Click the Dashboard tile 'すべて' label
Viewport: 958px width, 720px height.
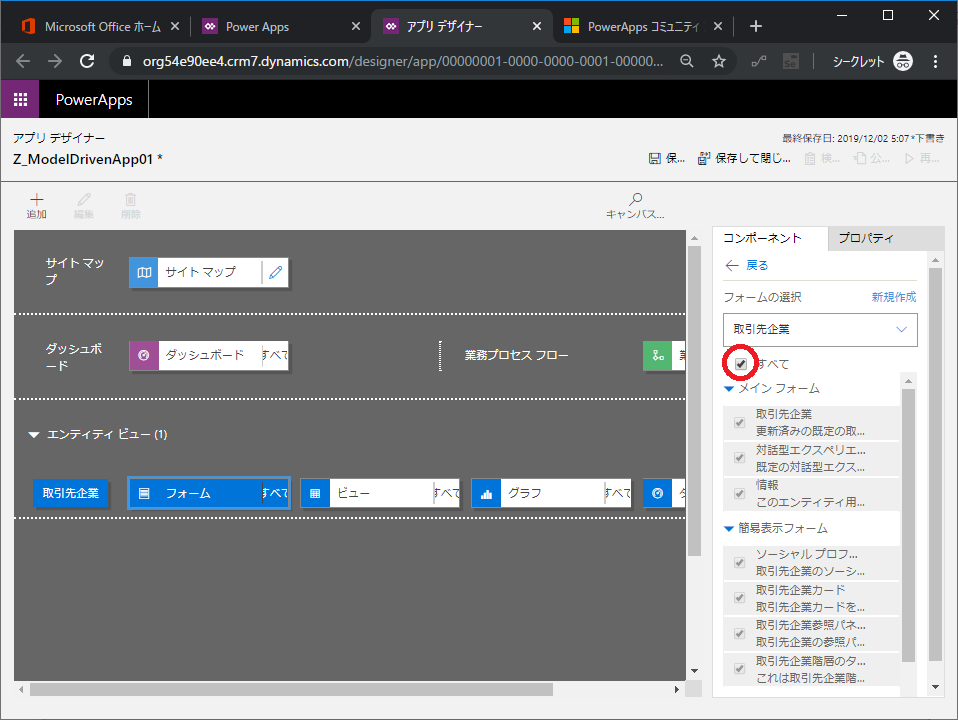tap(275, 355)
